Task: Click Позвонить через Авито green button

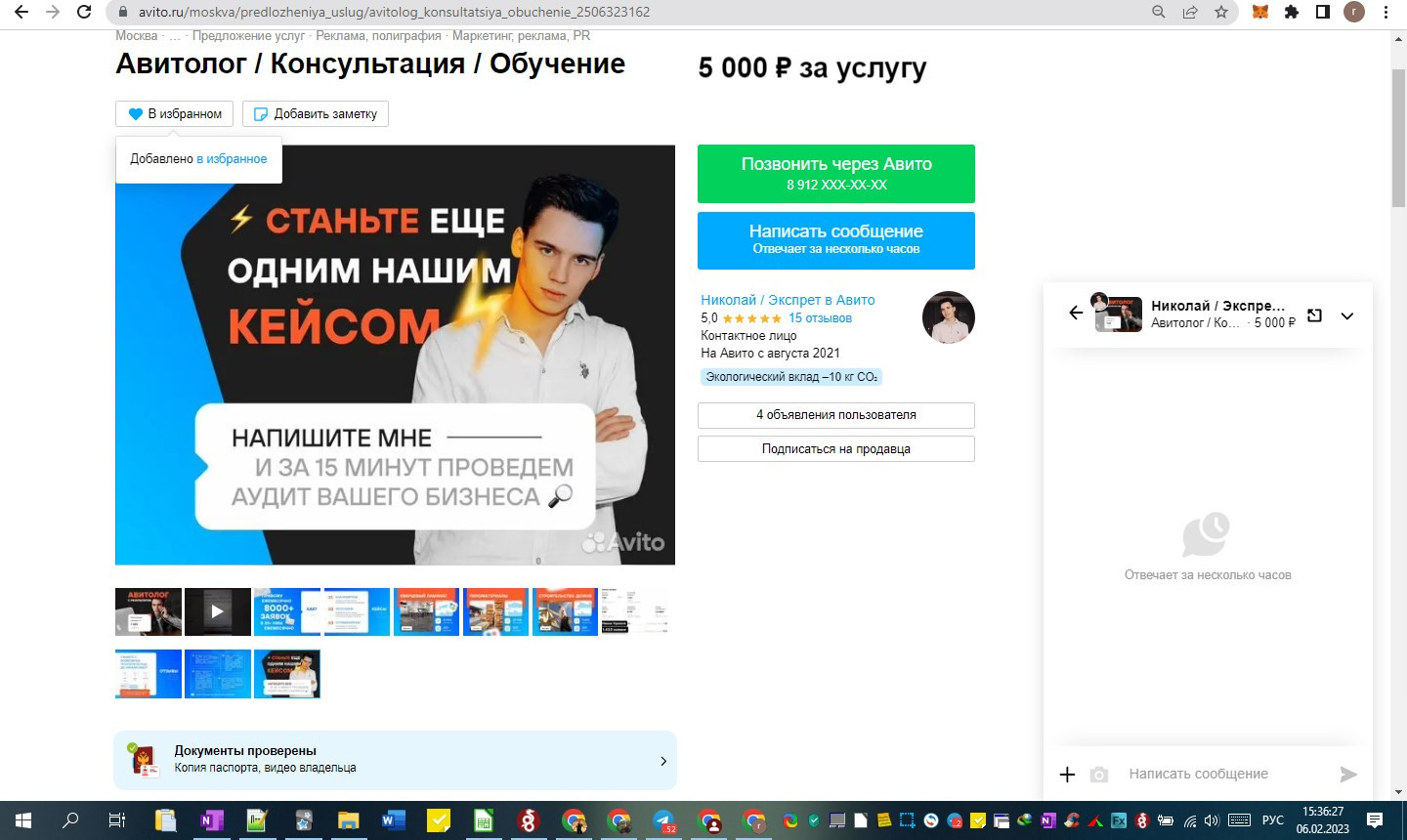Action: (836, 174)
